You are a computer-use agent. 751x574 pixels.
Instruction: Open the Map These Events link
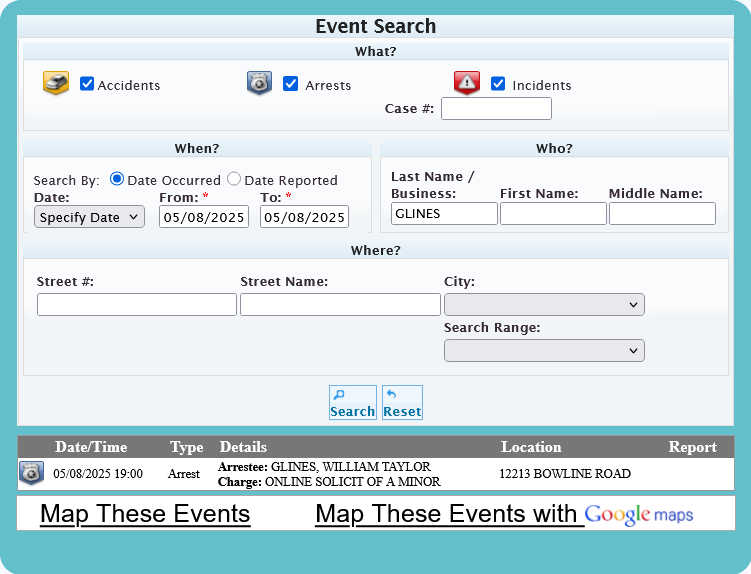click(145, 514)
